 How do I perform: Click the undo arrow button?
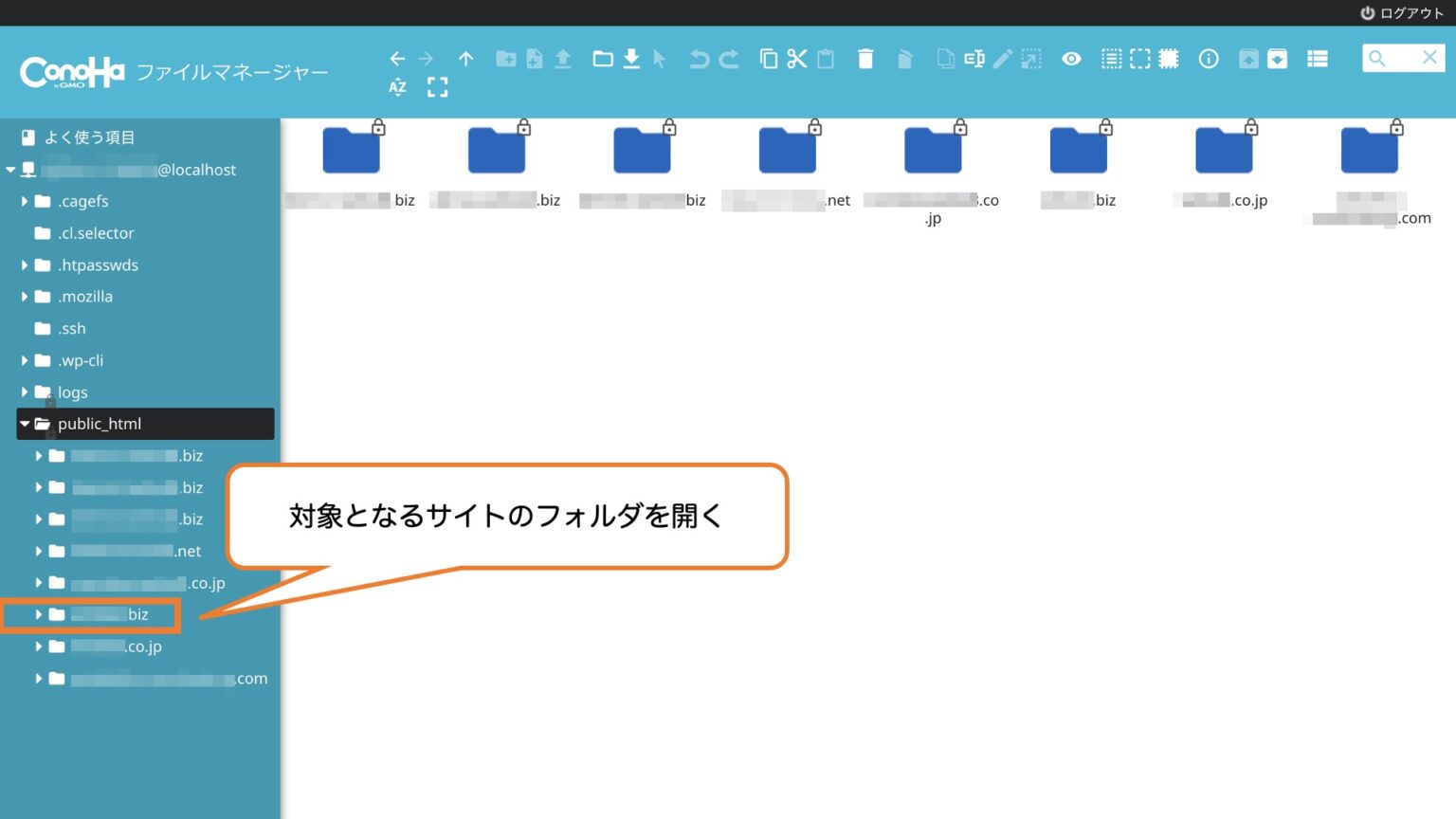[701, 59]
